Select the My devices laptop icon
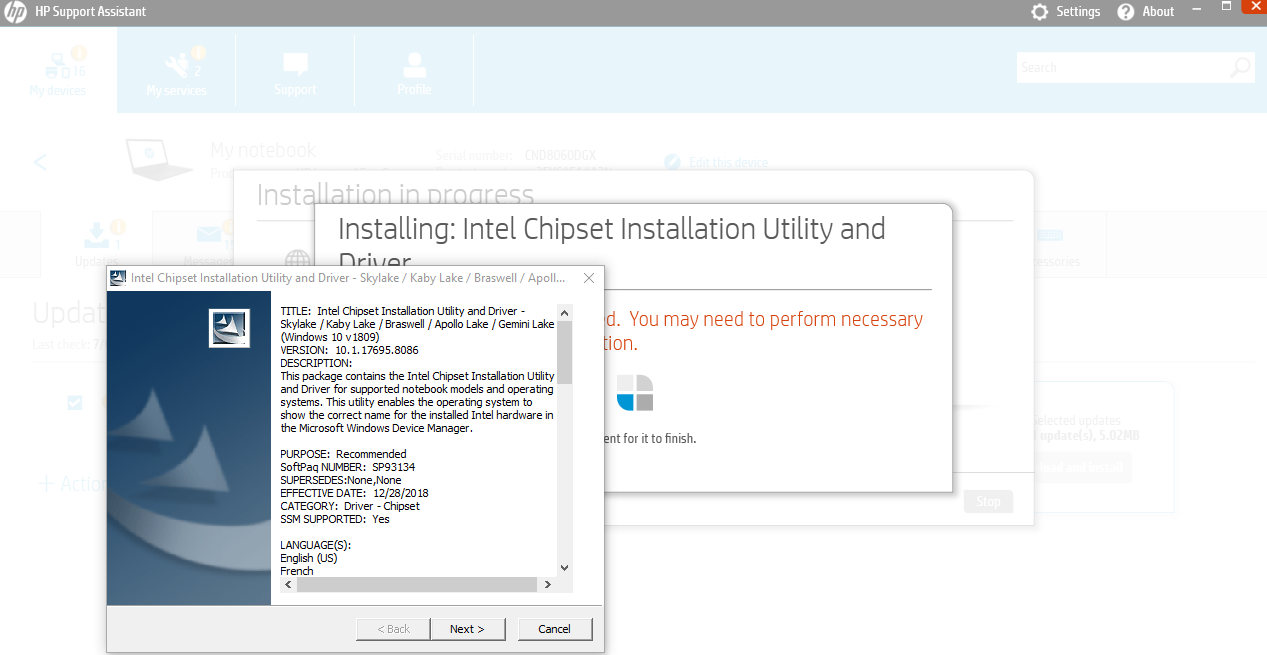Screen dimensions: 1267x655 [56, 65]
